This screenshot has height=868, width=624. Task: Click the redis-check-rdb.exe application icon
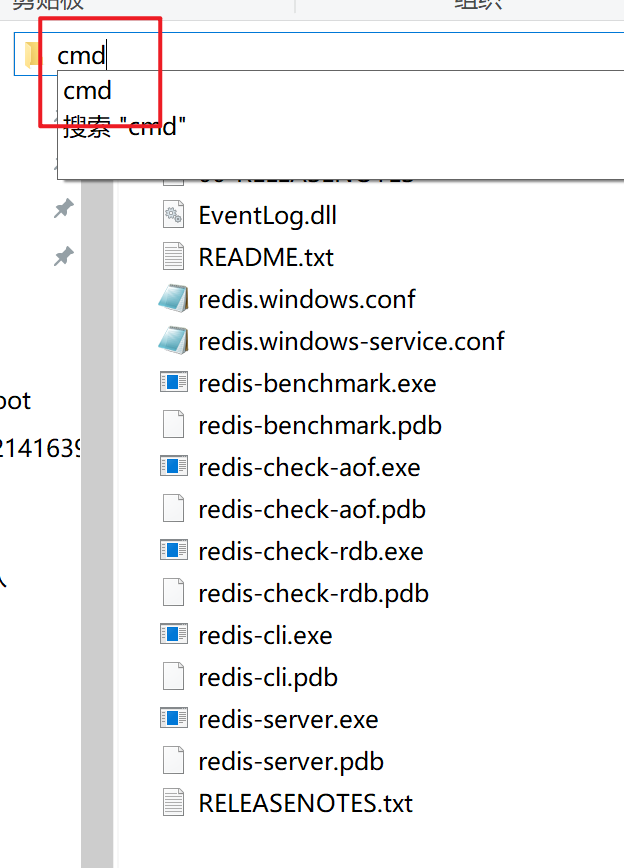pyautogui.click(x=174, y=550)
